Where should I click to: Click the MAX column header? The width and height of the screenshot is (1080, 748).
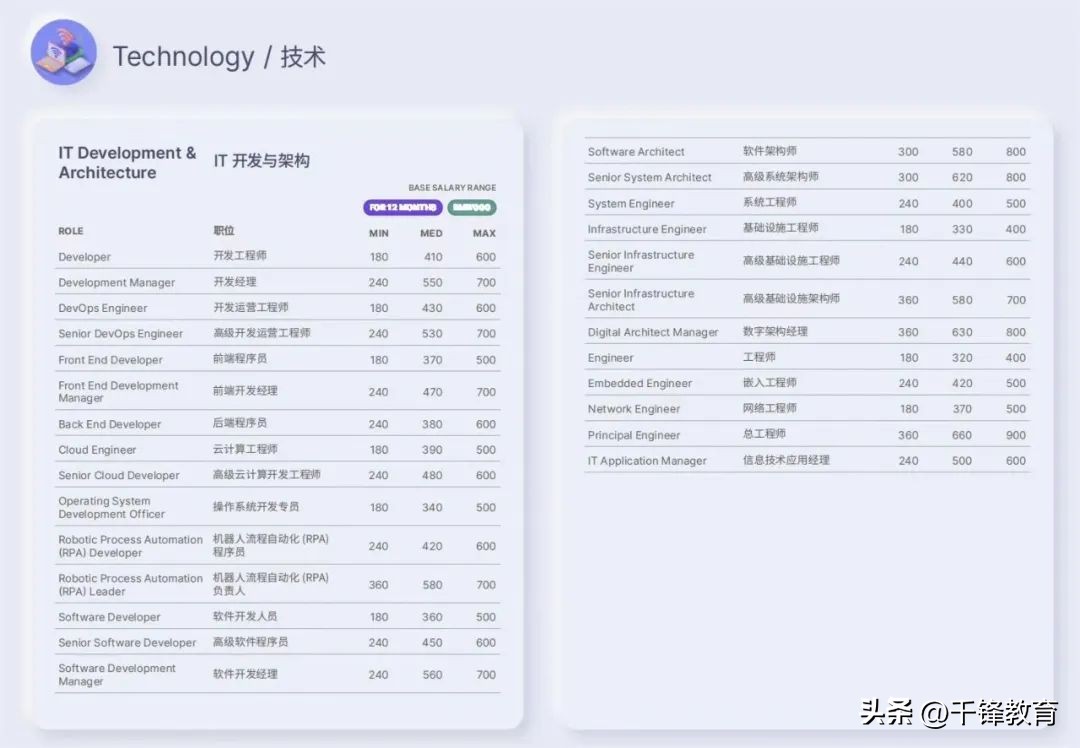point(483,233)
